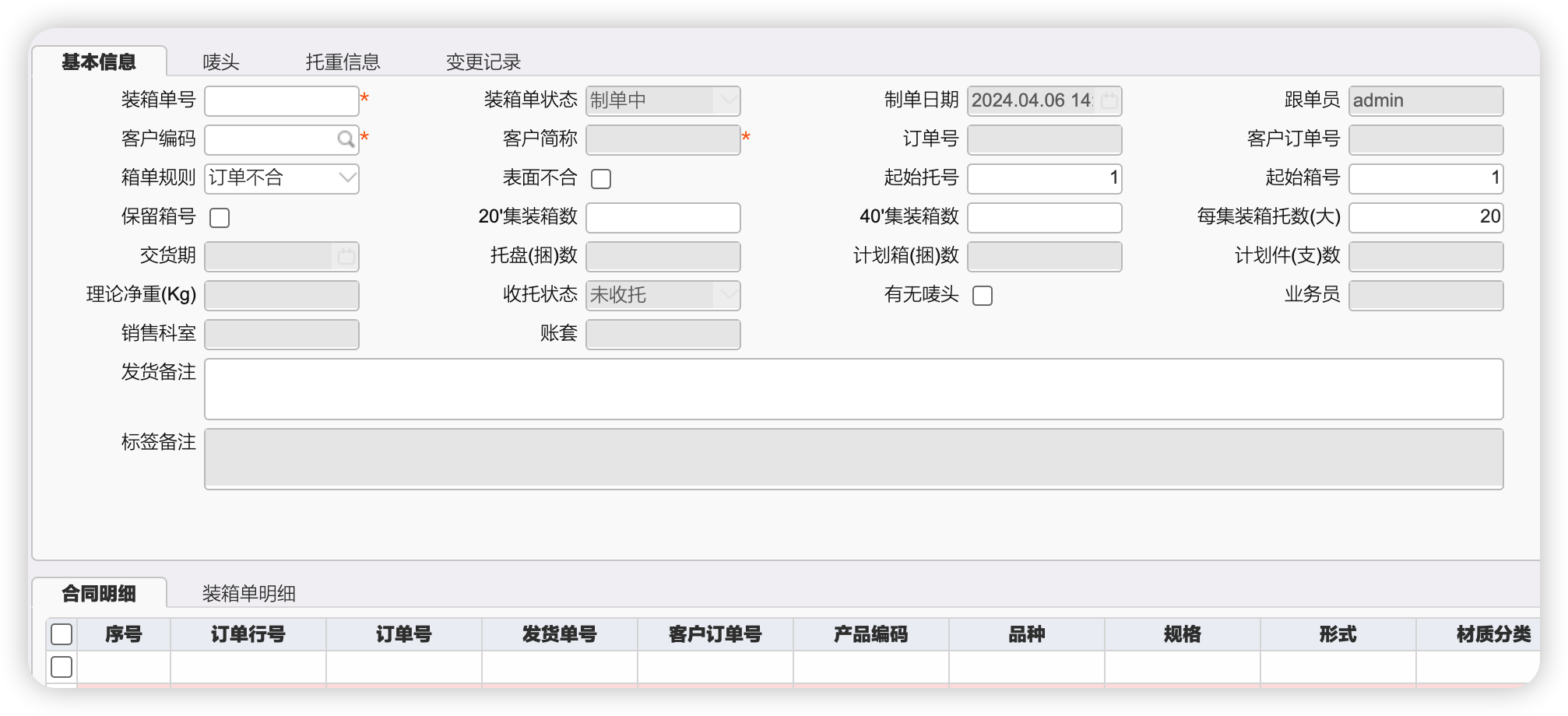Click the 起始箱号 input field
Image resolution: width=1568 pixels, height=716 pixels.
pos(1426,178)
